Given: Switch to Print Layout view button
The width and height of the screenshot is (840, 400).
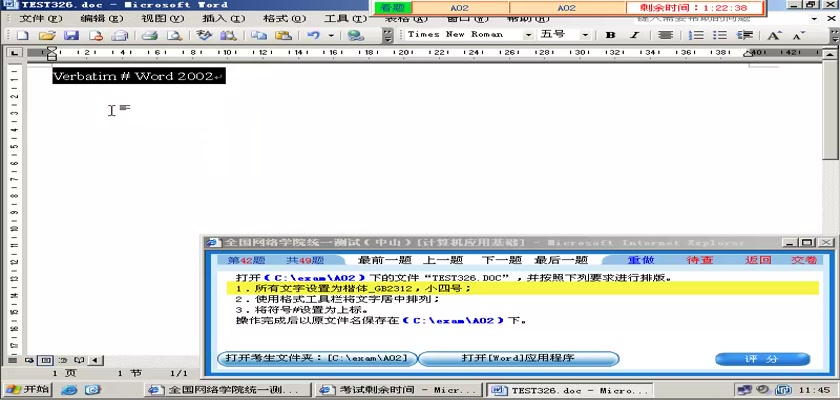Looking at the screenshot, I should tap(46, 359).
